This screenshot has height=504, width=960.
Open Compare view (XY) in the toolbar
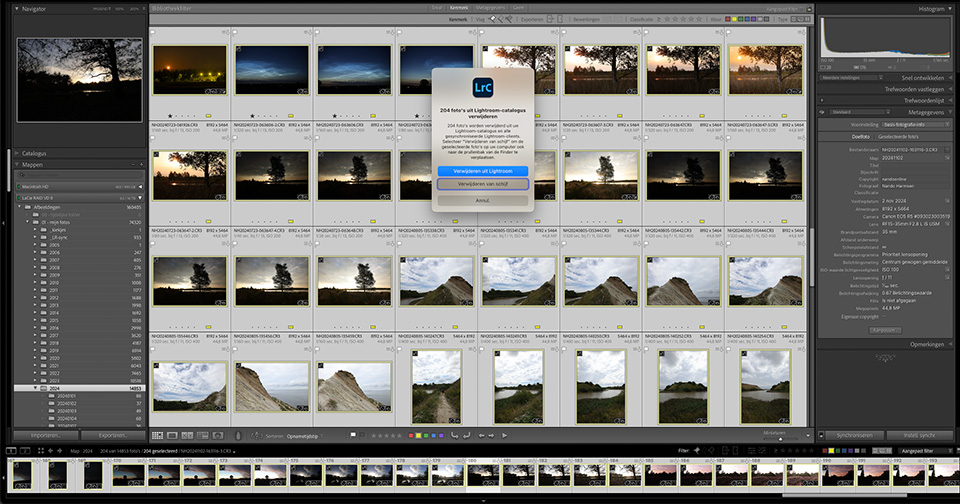click(x=187, y=435)
